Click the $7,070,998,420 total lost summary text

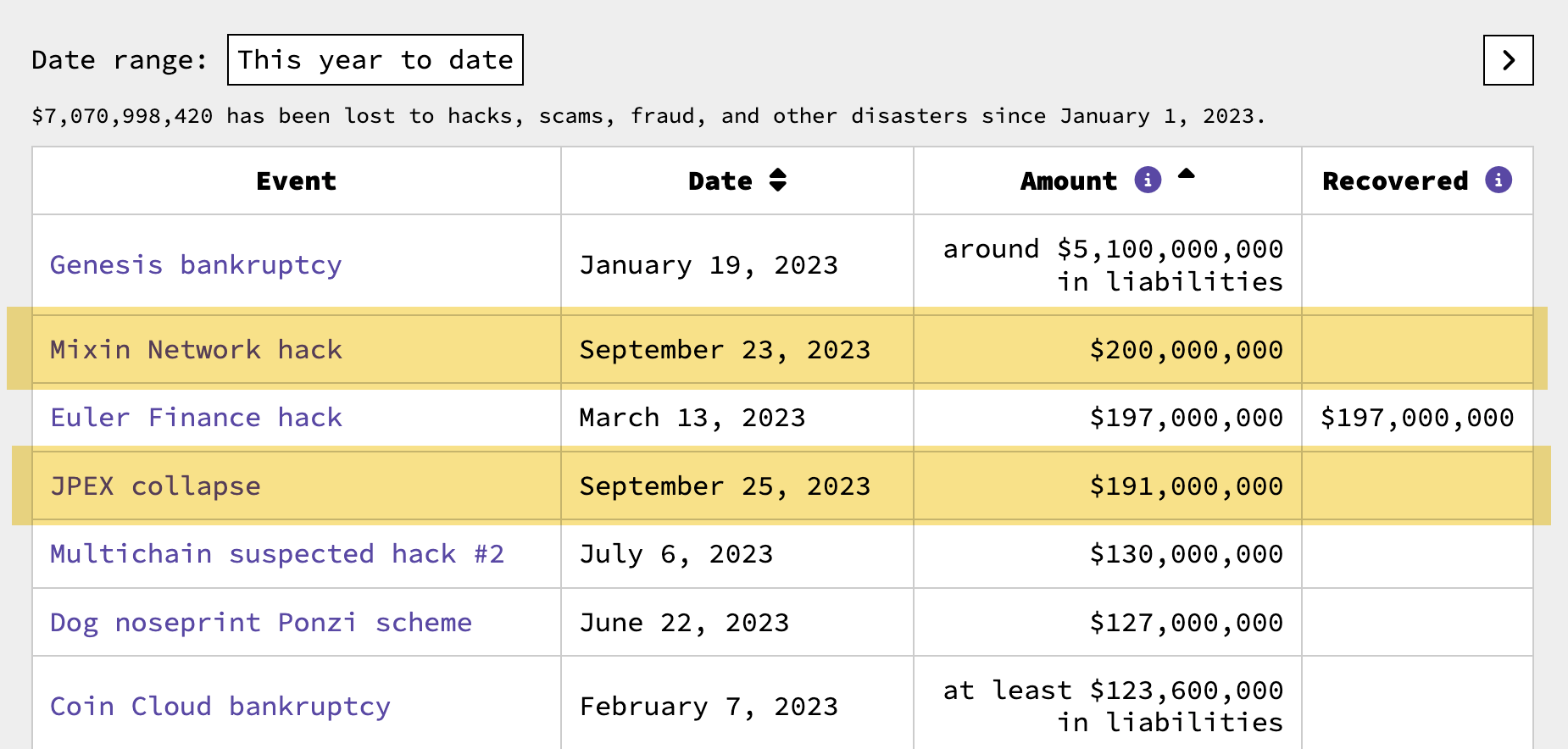pos(648,116)
